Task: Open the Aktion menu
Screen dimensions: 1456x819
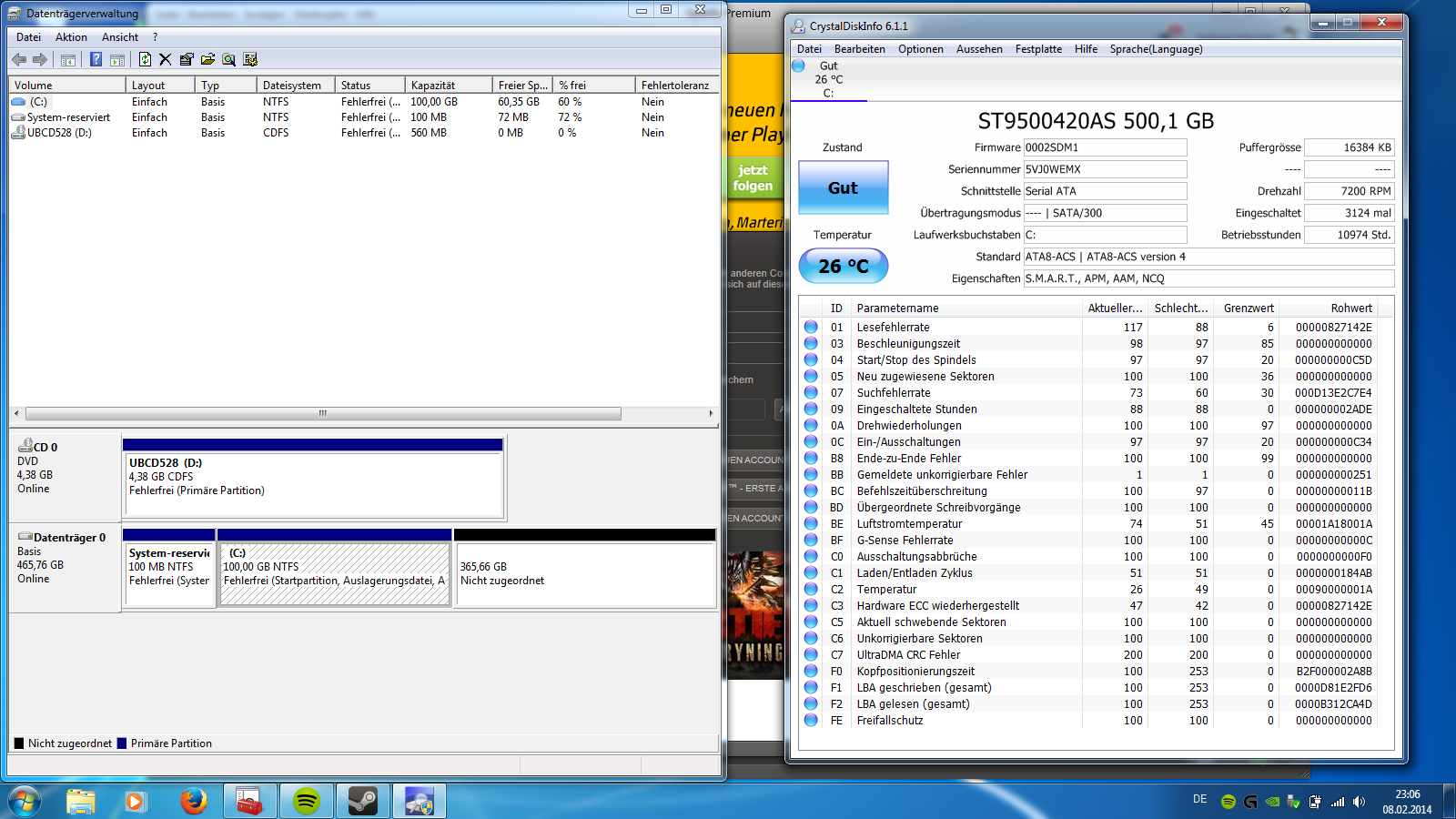Action: coord(71,37)
